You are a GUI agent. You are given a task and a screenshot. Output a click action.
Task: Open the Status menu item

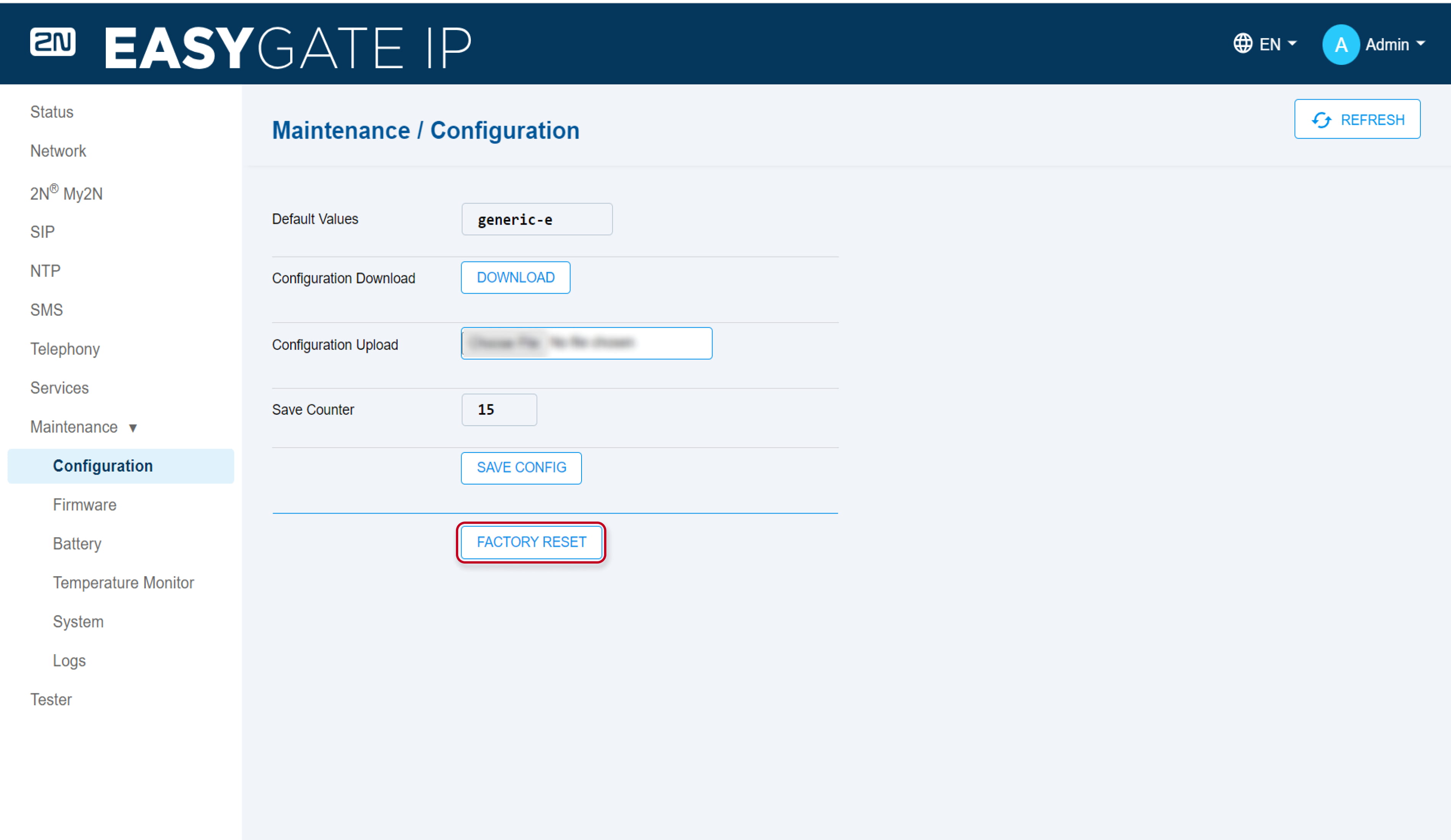pyautogui.click(x=52, y=112)
